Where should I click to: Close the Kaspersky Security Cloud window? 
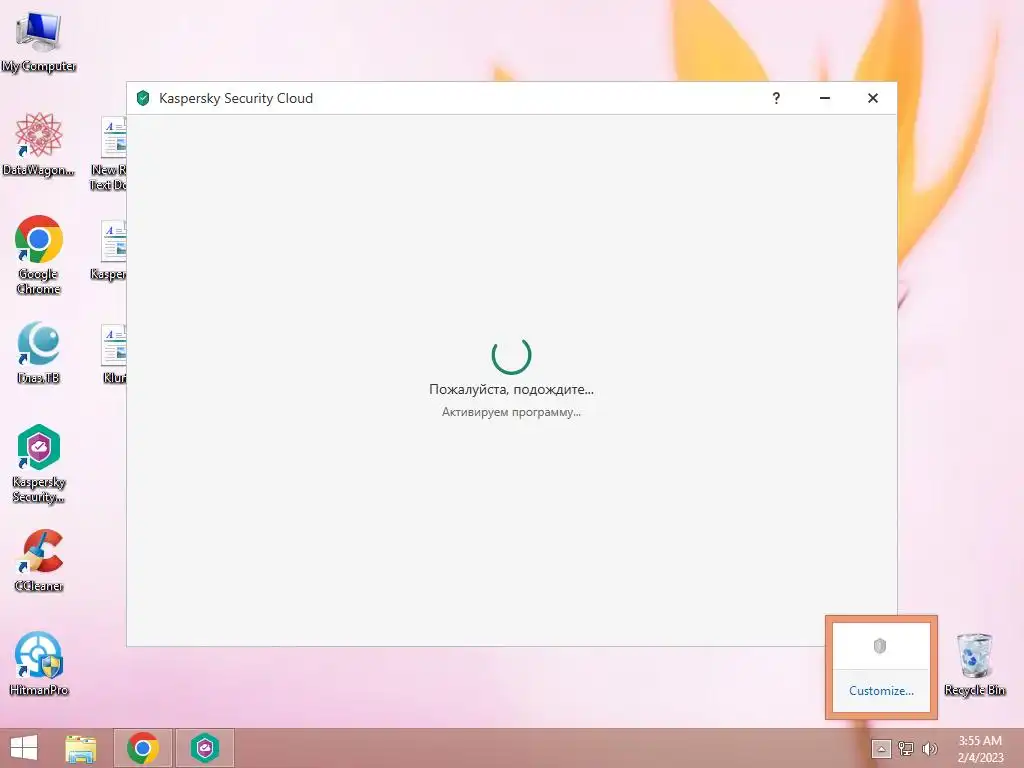pos(872,98)
